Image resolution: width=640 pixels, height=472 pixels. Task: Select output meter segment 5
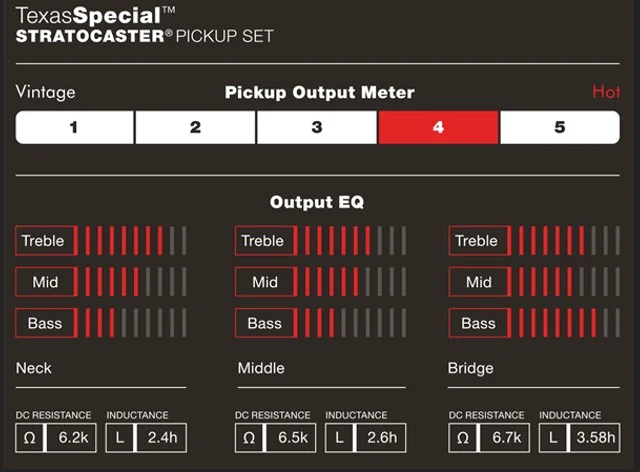point(560,127)
